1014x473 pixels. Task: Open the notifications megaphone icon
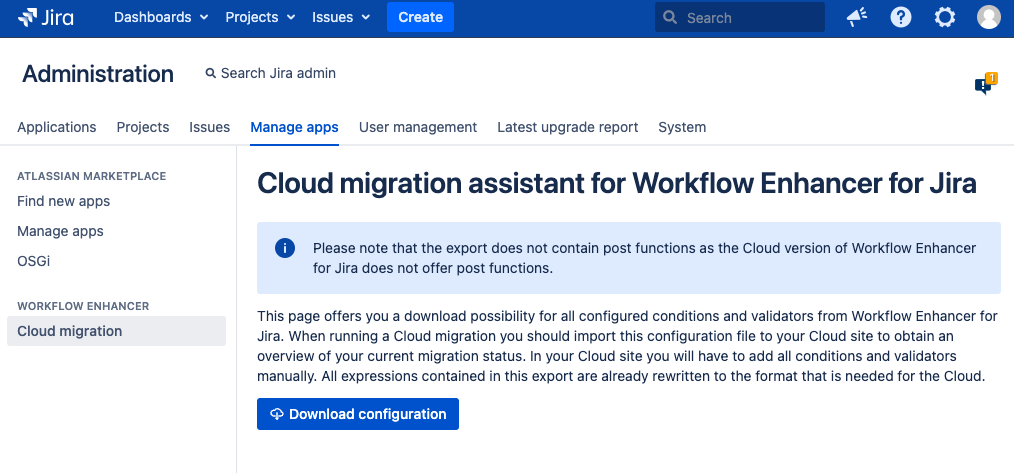click(857, 17)
